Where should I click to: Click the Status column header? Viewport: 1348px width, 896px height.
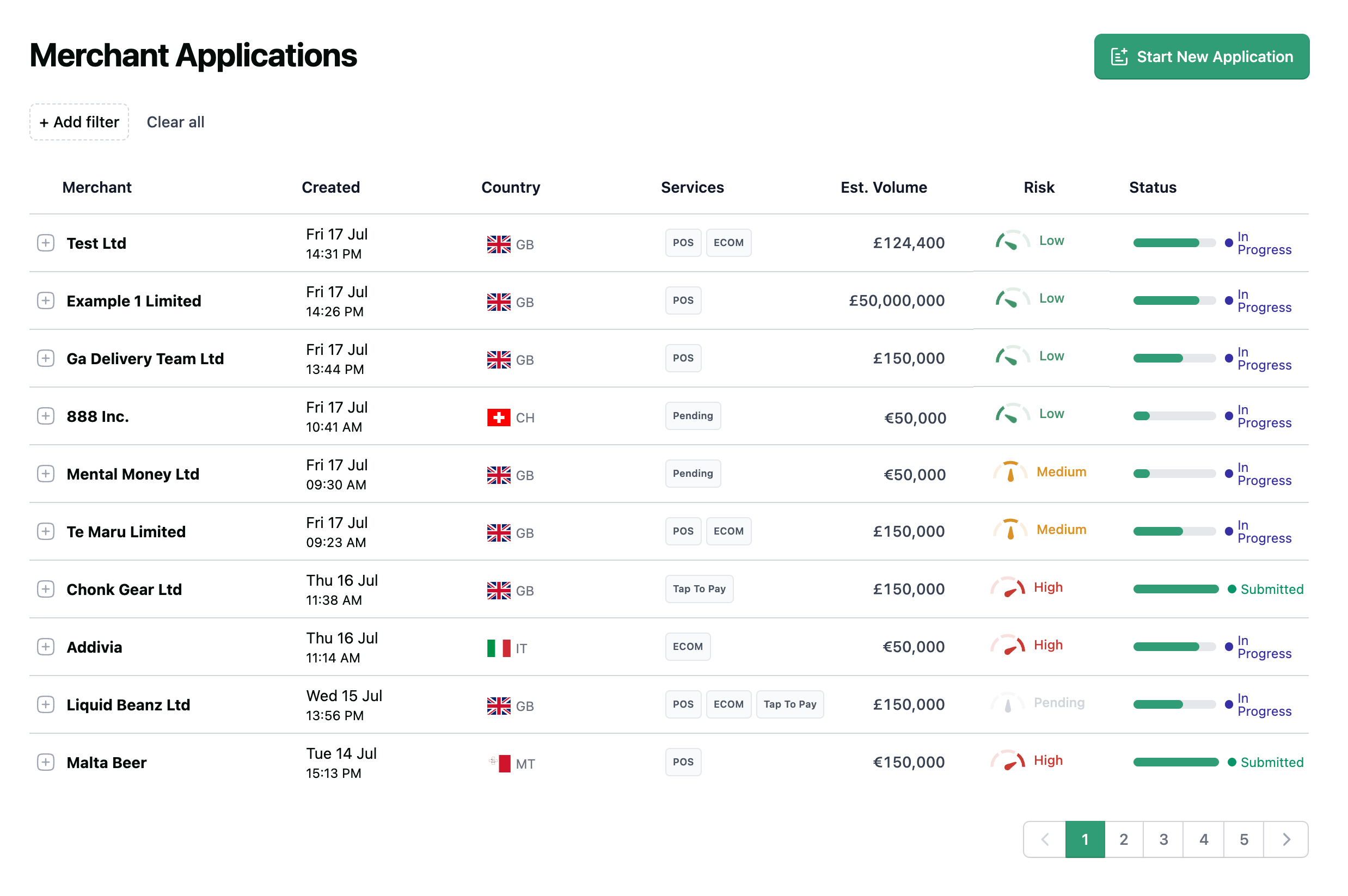pos(1152,187)
